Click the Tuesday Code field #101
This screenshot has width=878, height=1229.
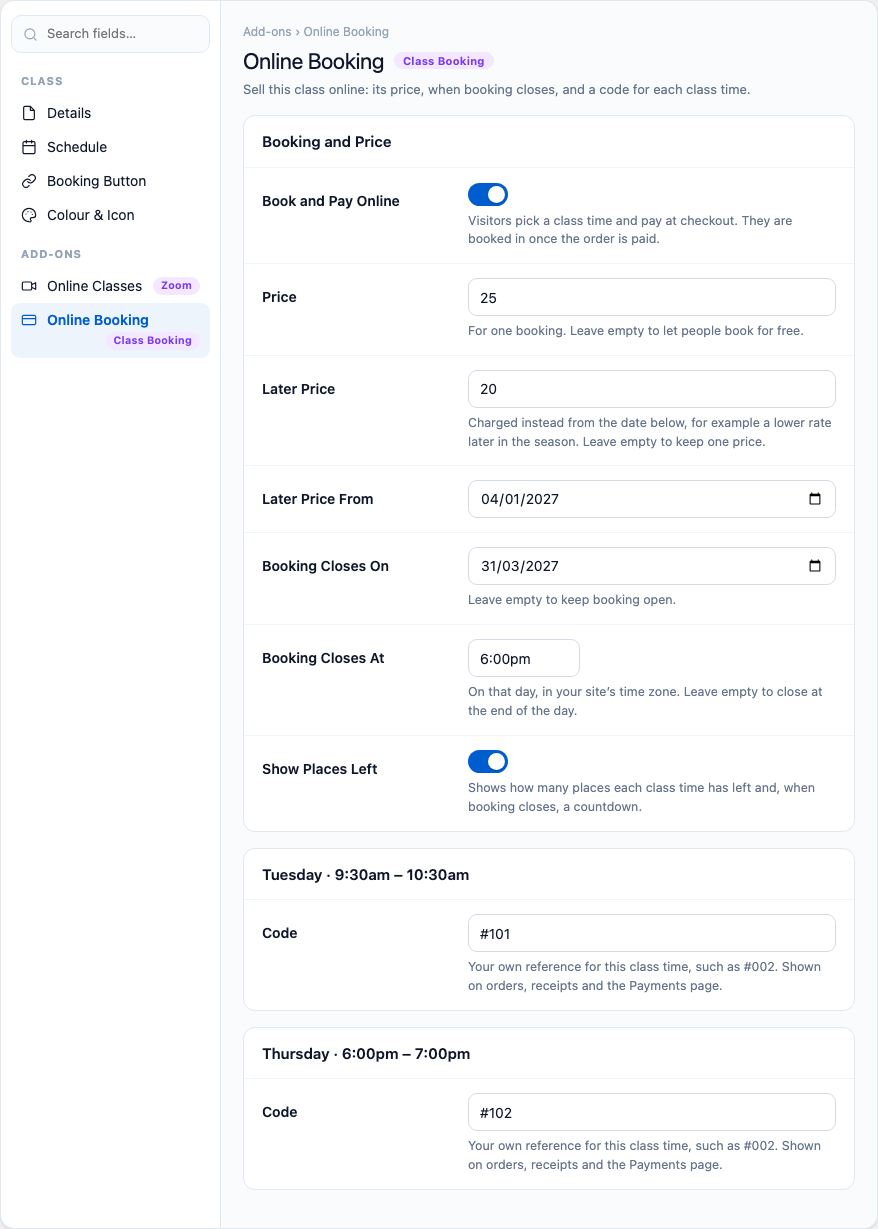652,933
